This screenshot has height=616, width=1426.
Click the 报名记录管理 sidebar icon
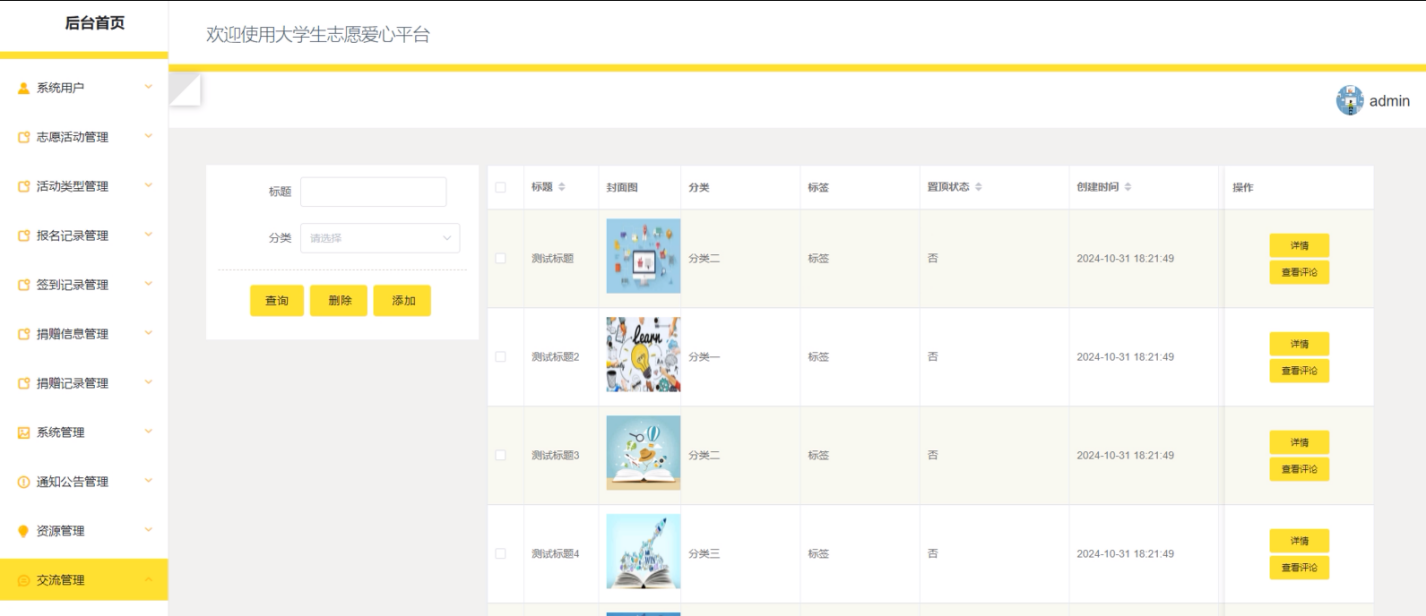click(x=24, y=236)
